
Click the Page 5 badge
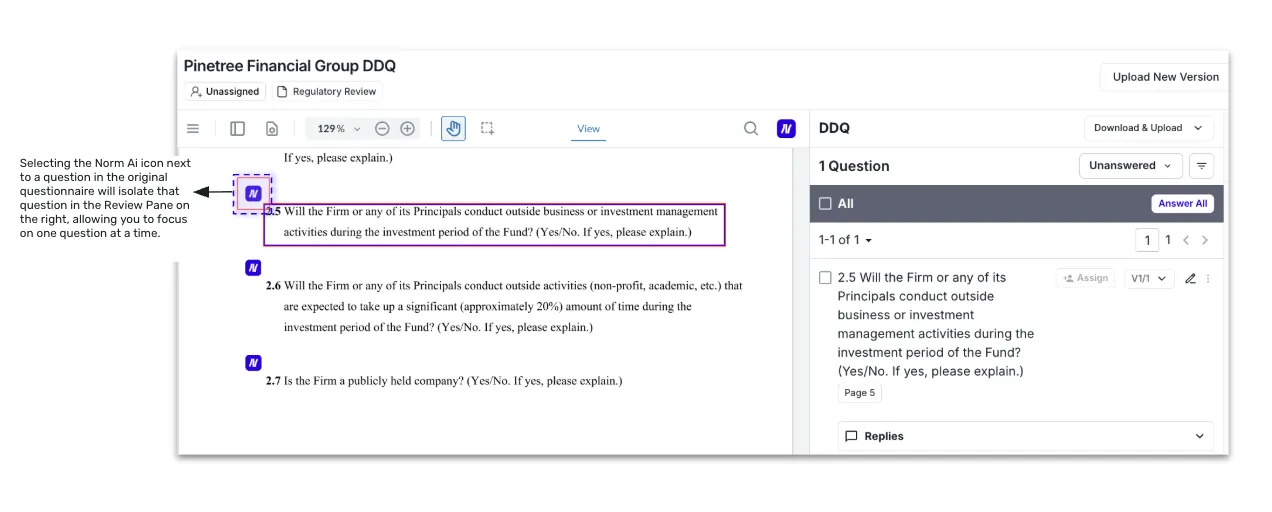[x=859, y=393]
